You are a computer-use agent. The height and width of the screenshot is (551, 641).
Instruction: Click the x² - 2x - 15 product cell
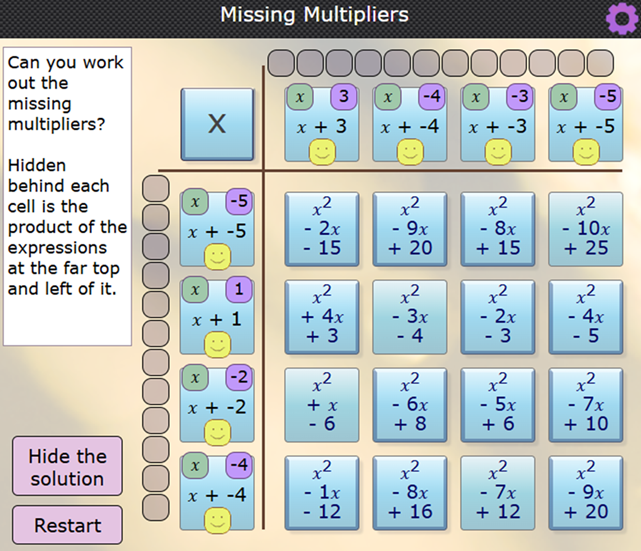click(321, 228)
